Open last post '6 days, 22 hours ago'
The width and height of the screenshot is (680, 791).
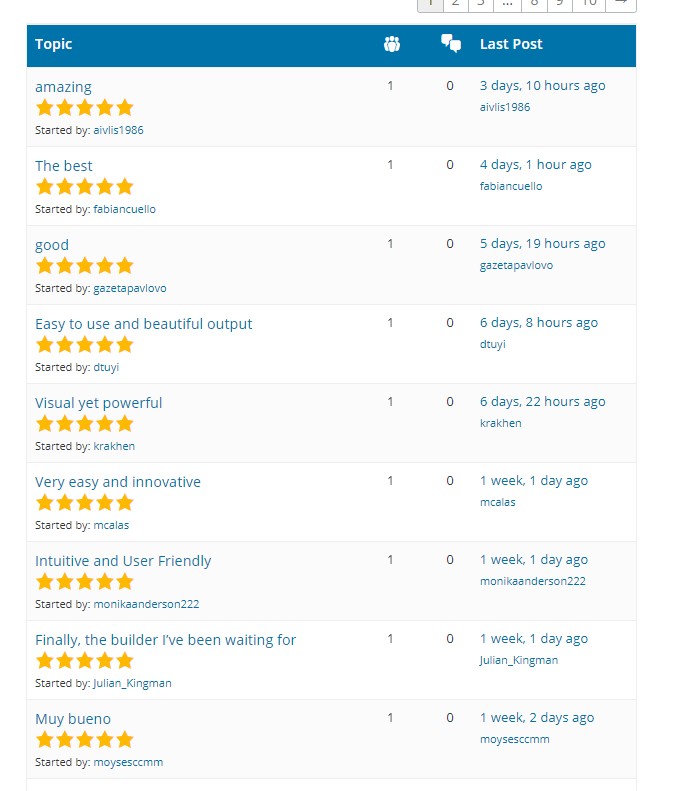click(542, 402)
